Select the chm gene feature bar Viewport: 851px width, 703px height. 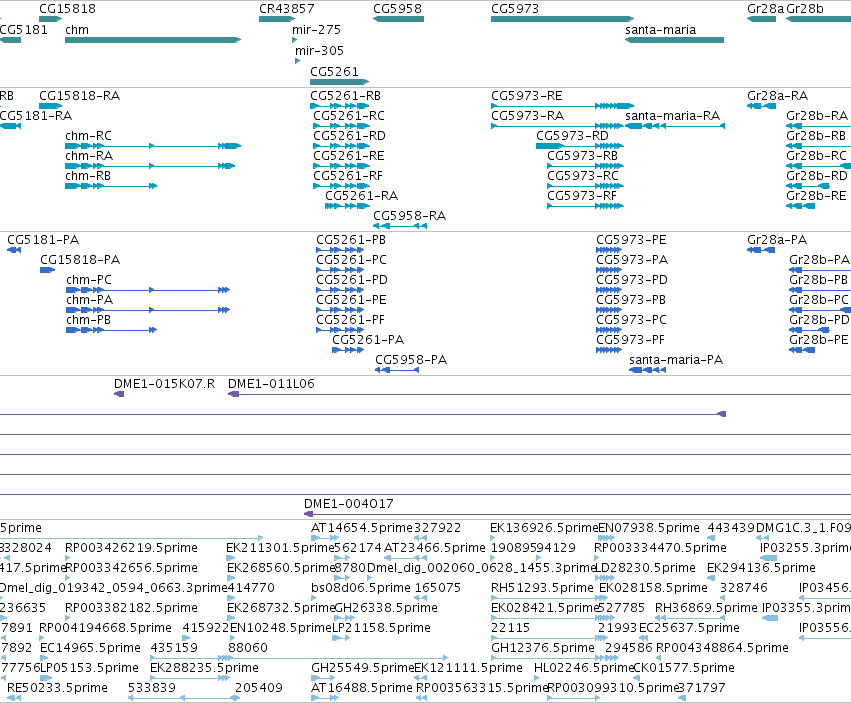pyautogui.click(x=153, y=40)
